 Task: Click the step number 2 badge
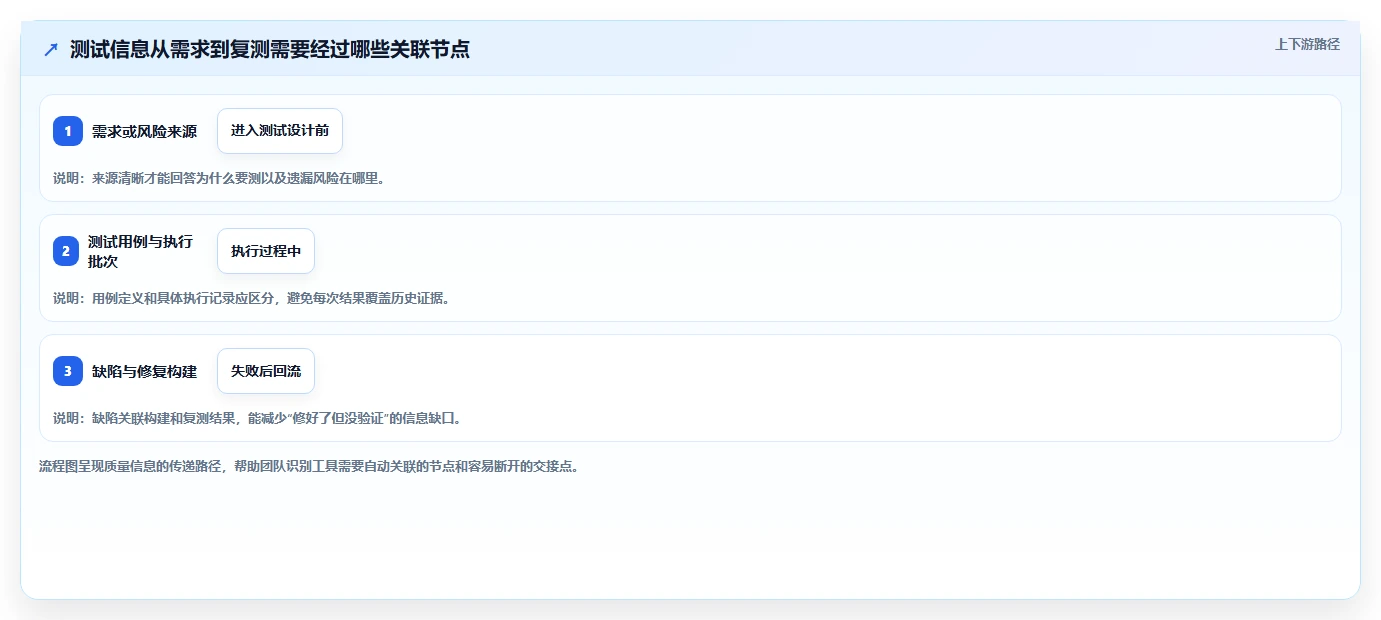tap(68, 251)
